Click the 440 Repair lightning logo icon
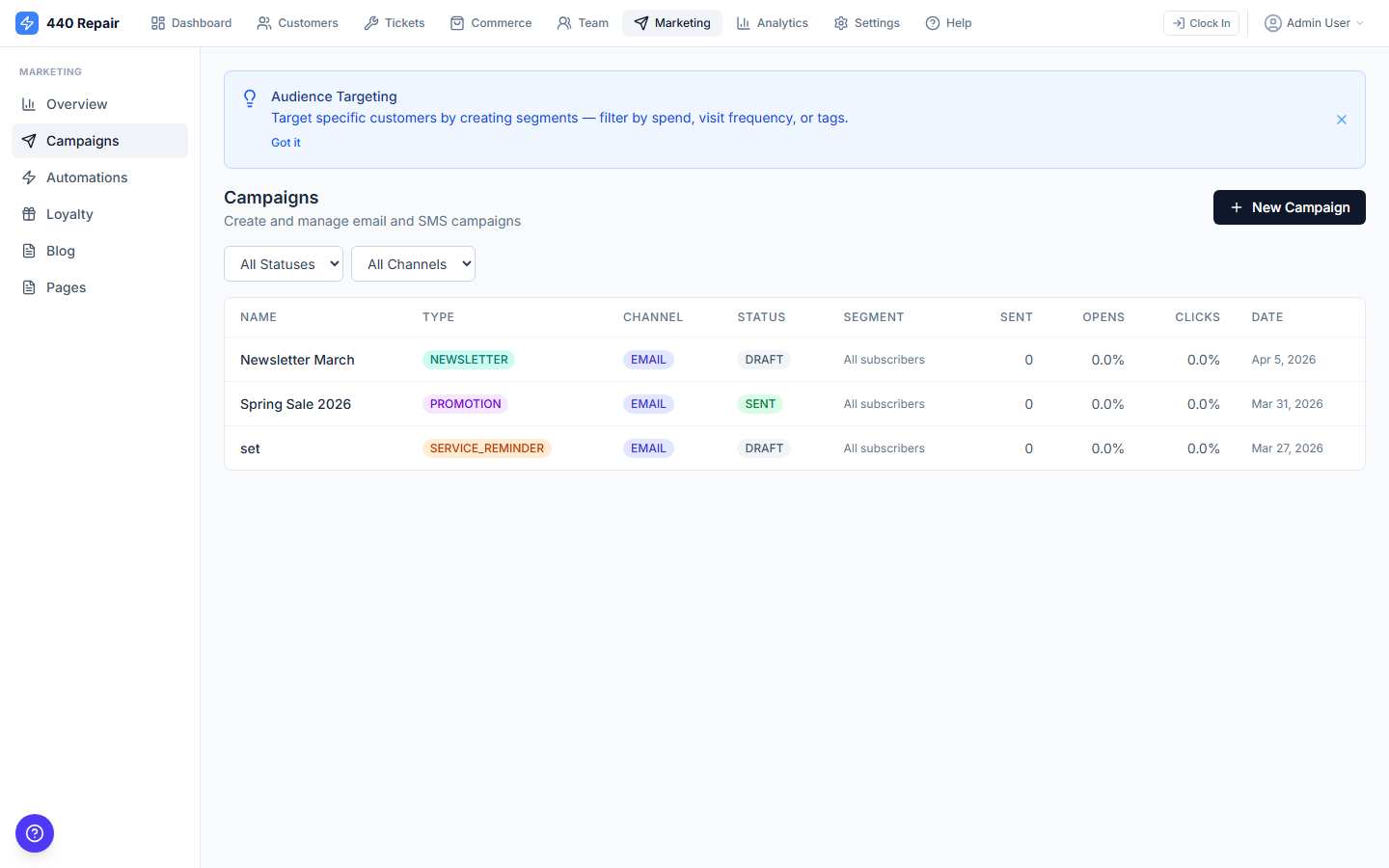Screen dimensions: 1389x868 pyautogui.click(x=27, y=22)
